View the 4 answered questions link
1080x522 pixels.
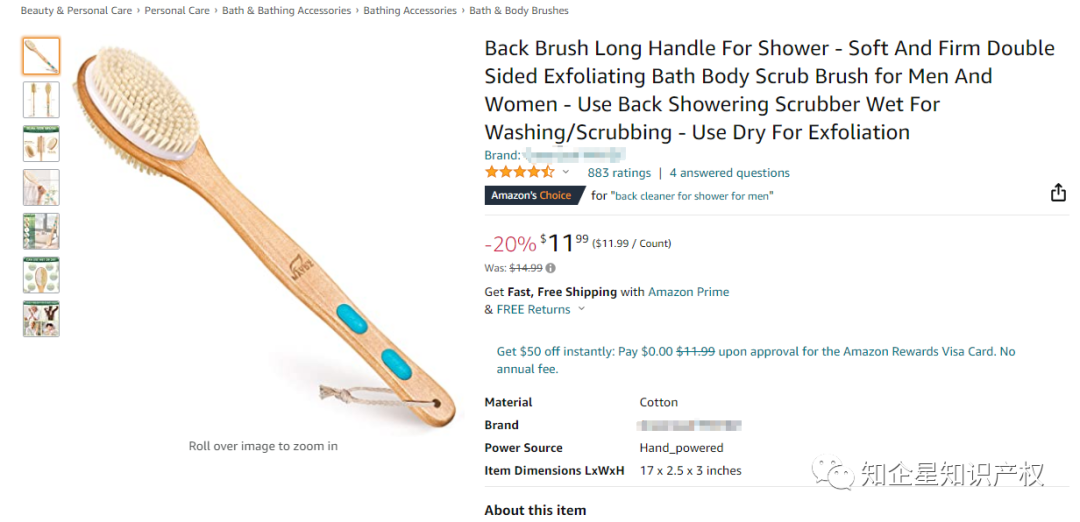729,173
